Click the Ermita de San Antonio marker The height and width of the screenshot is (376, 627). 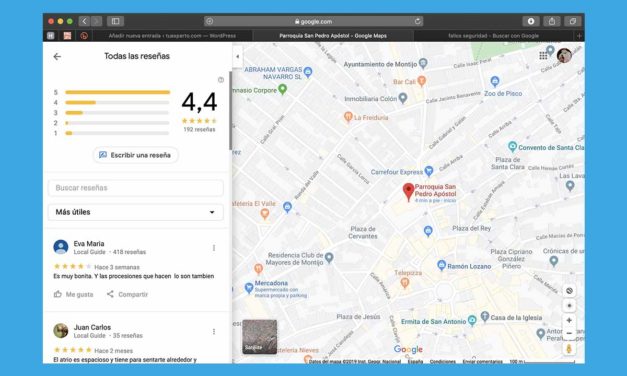click(472, 320)
